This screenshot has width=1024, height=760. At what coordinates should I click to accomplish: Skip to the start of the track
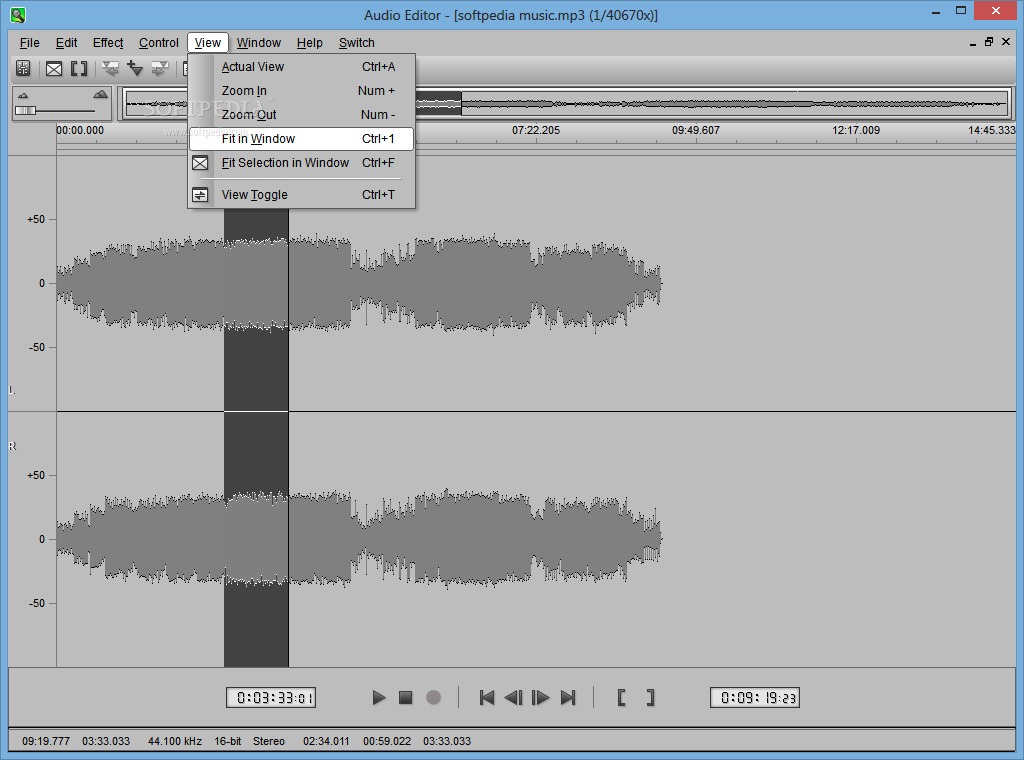point(487,698)
